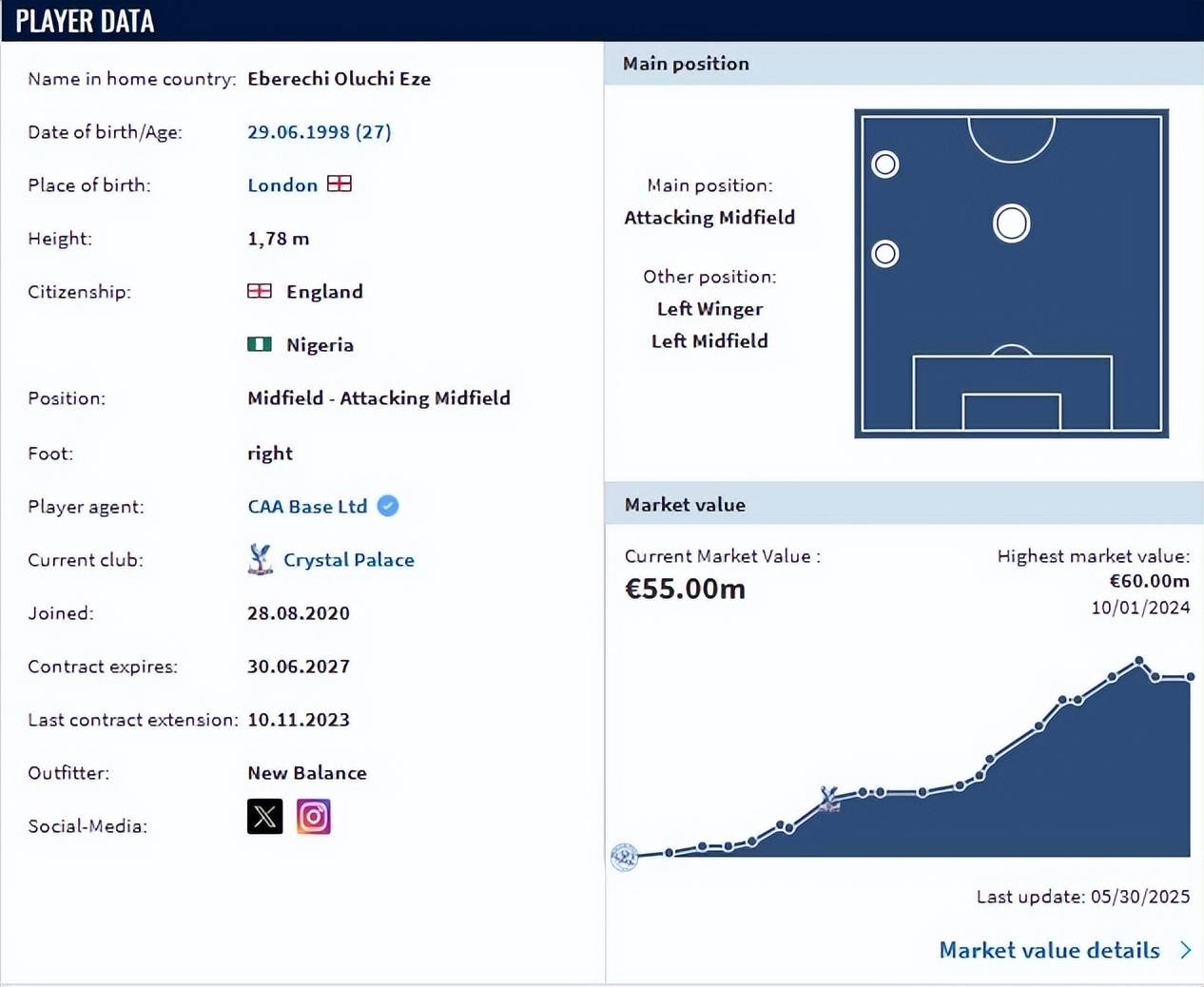
Task: Open the Crystal Palace club link
Action: [x=348, y=560]
